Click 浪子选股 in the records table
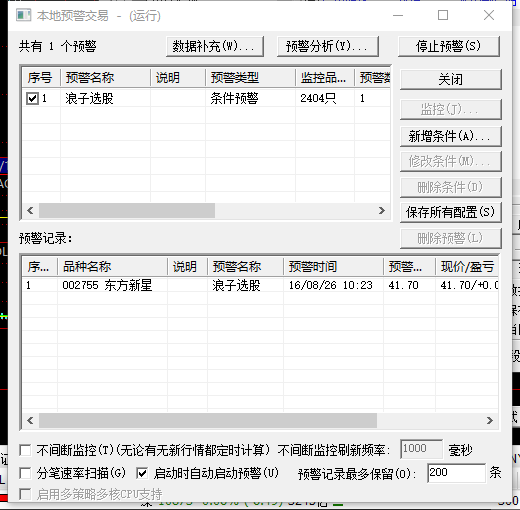The width and height of the screenshot is (520, 510). [236, 285]
